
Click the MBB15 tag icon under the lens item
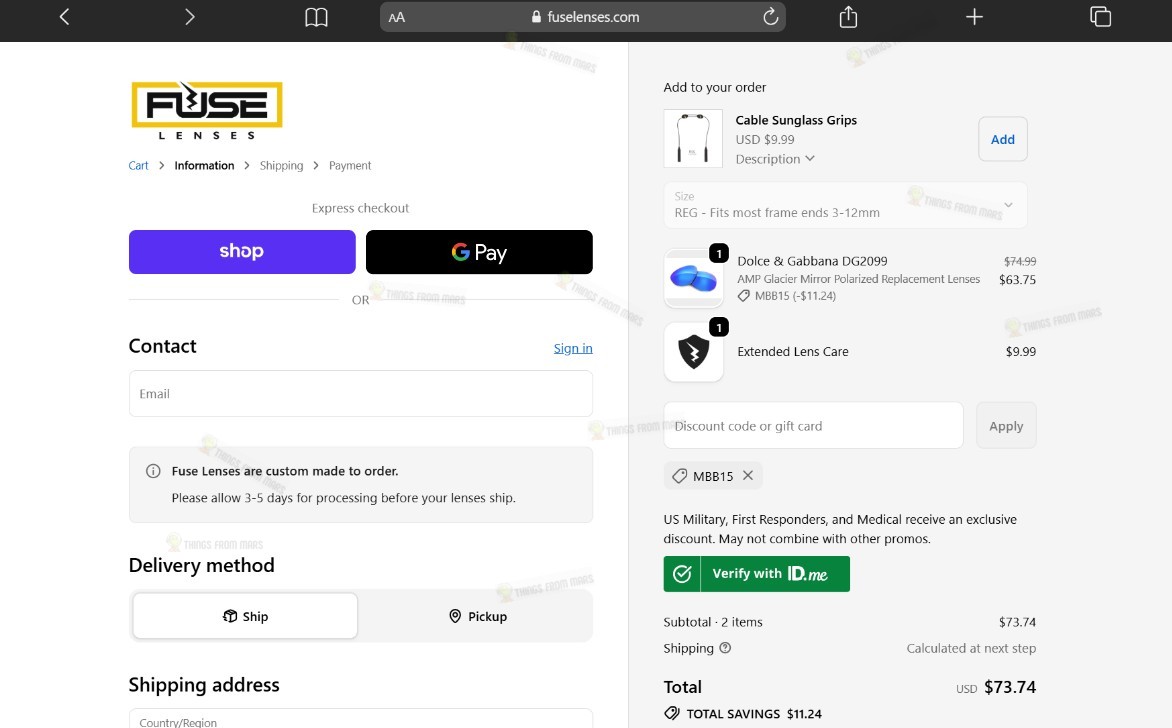click(x=743, y=296)
